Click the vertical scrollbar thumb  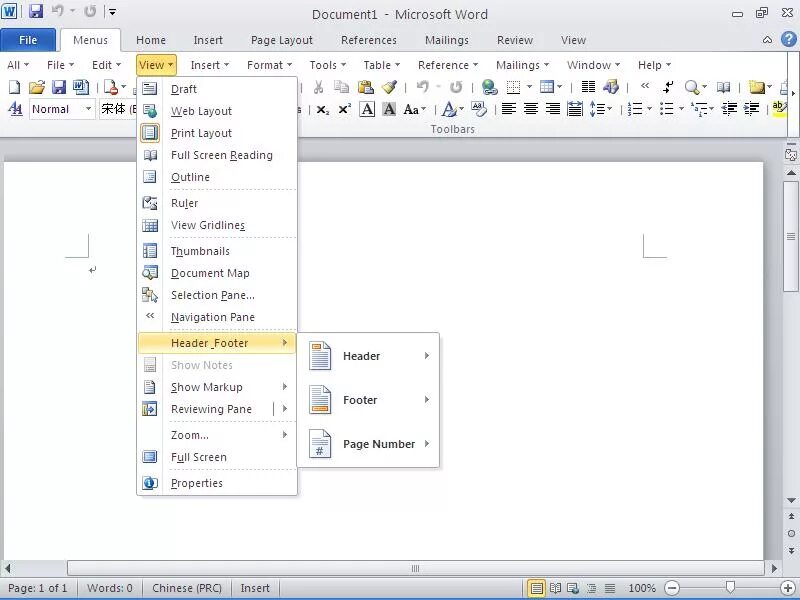click(x=791, y=236)
